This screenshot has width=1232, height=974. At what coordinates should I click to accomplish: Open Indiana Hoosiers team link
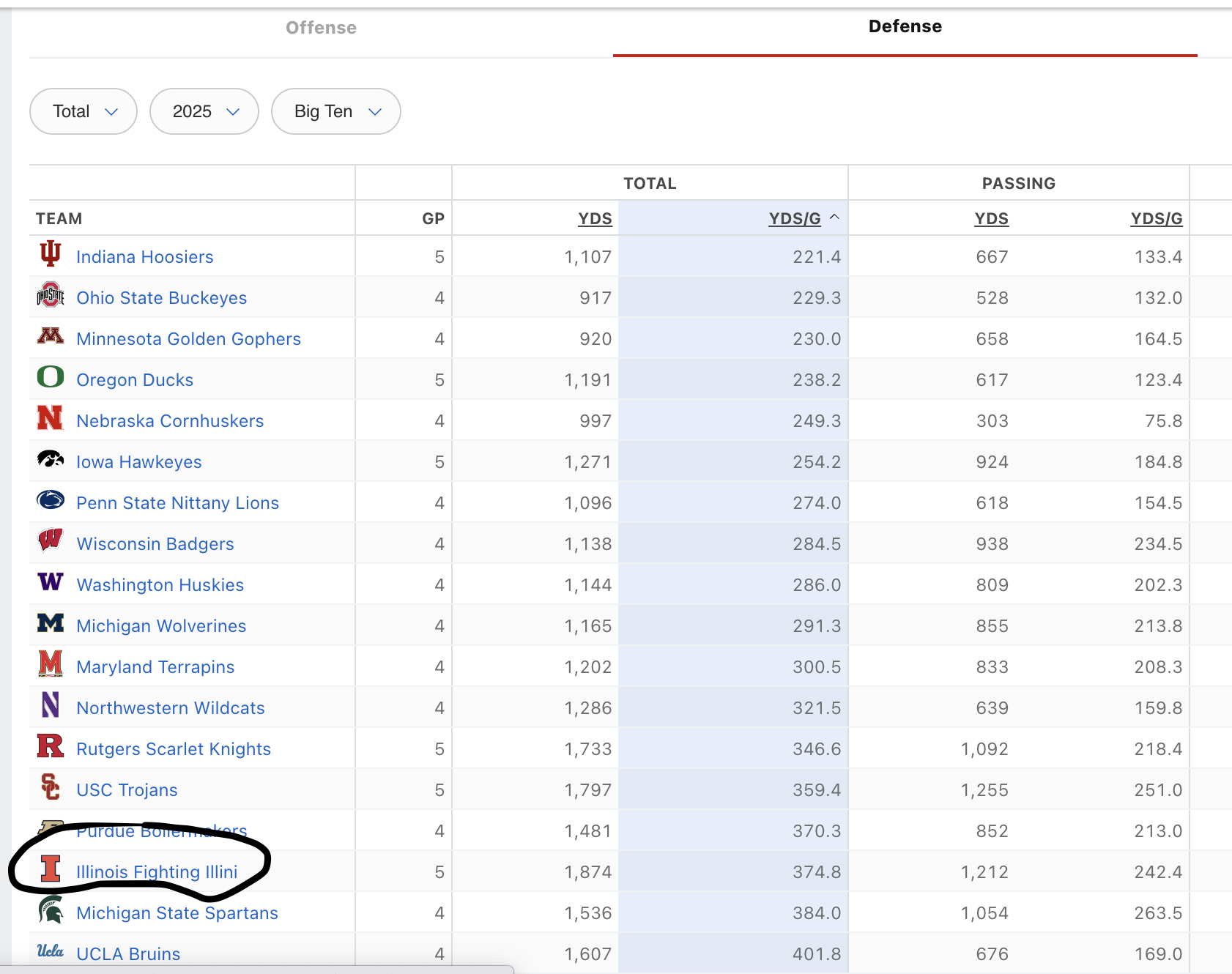tap(145, 257)
